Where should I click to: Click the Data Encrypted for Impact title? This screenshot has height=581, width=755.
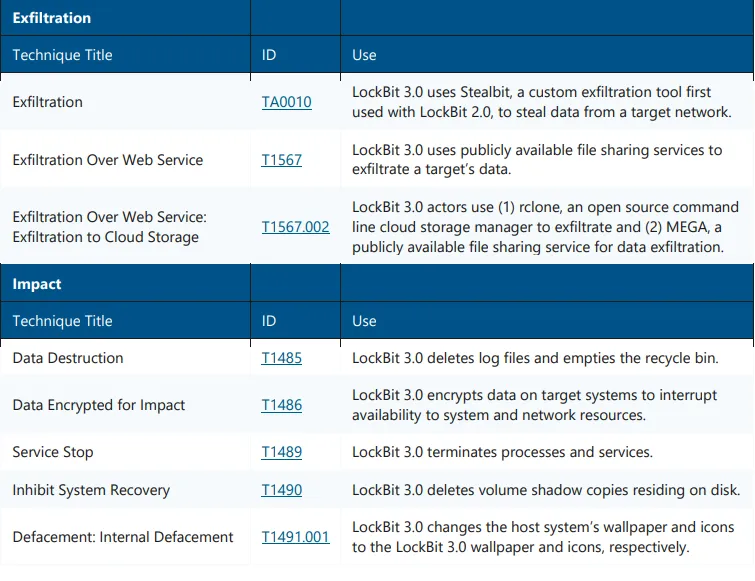pyautogui.click(x=99, y=405)
